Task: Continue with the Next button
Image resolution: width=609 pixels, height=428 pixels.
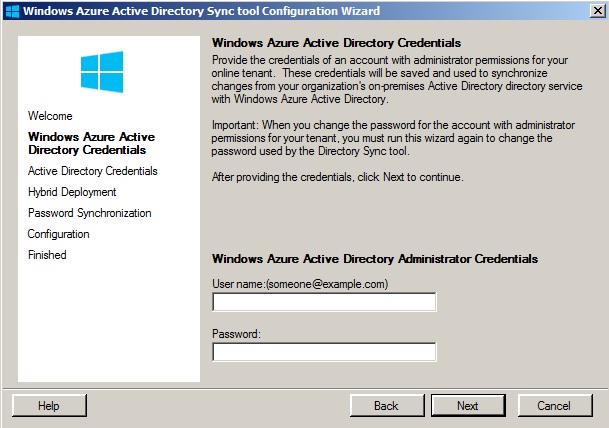Action: [468, 406]
